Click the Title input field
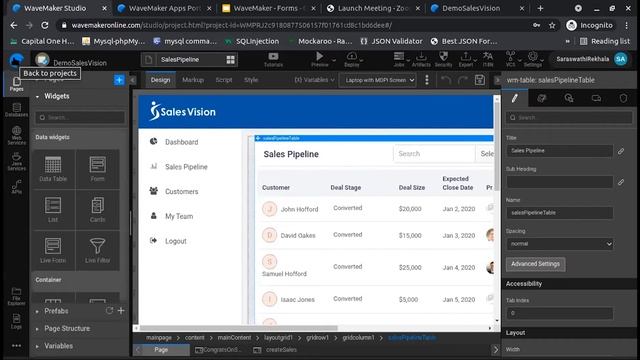The height and width of the screenshot is (360, 640). 560,151
